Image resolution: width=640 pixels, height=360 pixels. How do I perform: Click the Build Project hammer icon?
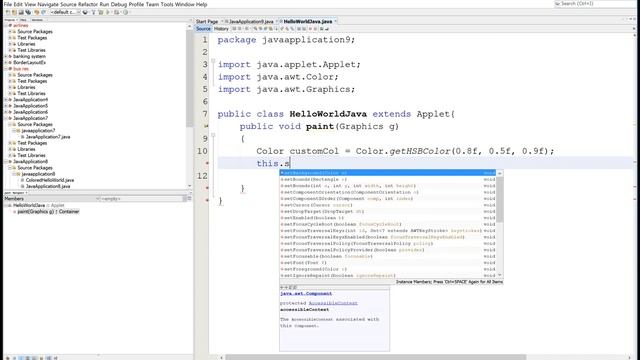(93, 12)
